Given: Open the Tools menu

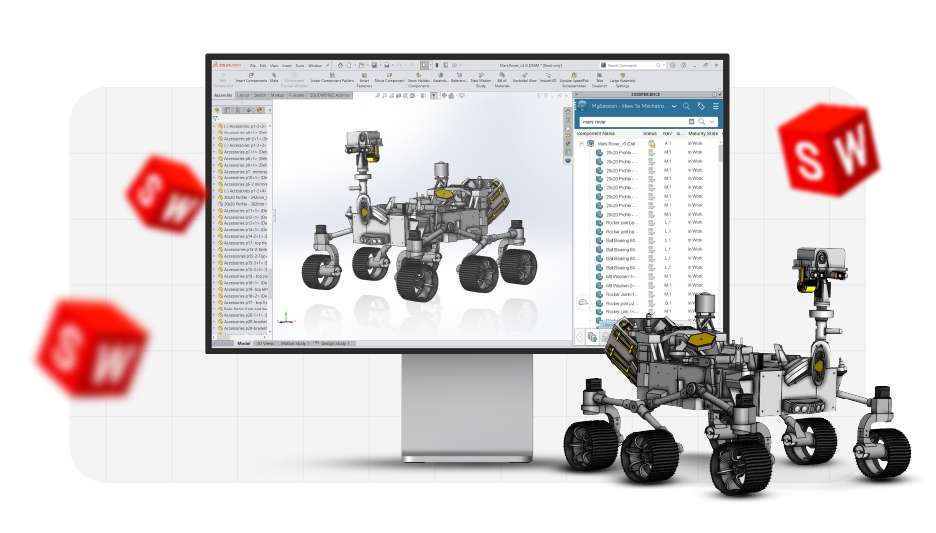Looking at the screenshot, I should coord(300,66).
